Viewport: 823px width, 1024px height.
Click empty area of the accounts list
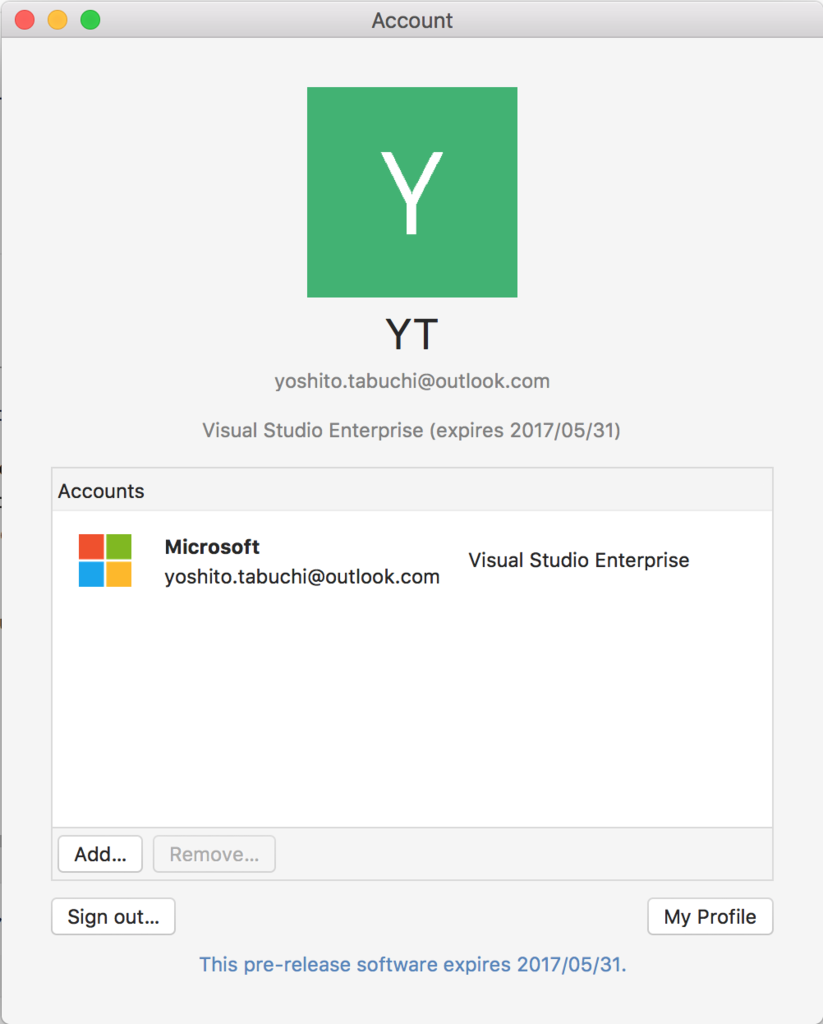(412, 712)
